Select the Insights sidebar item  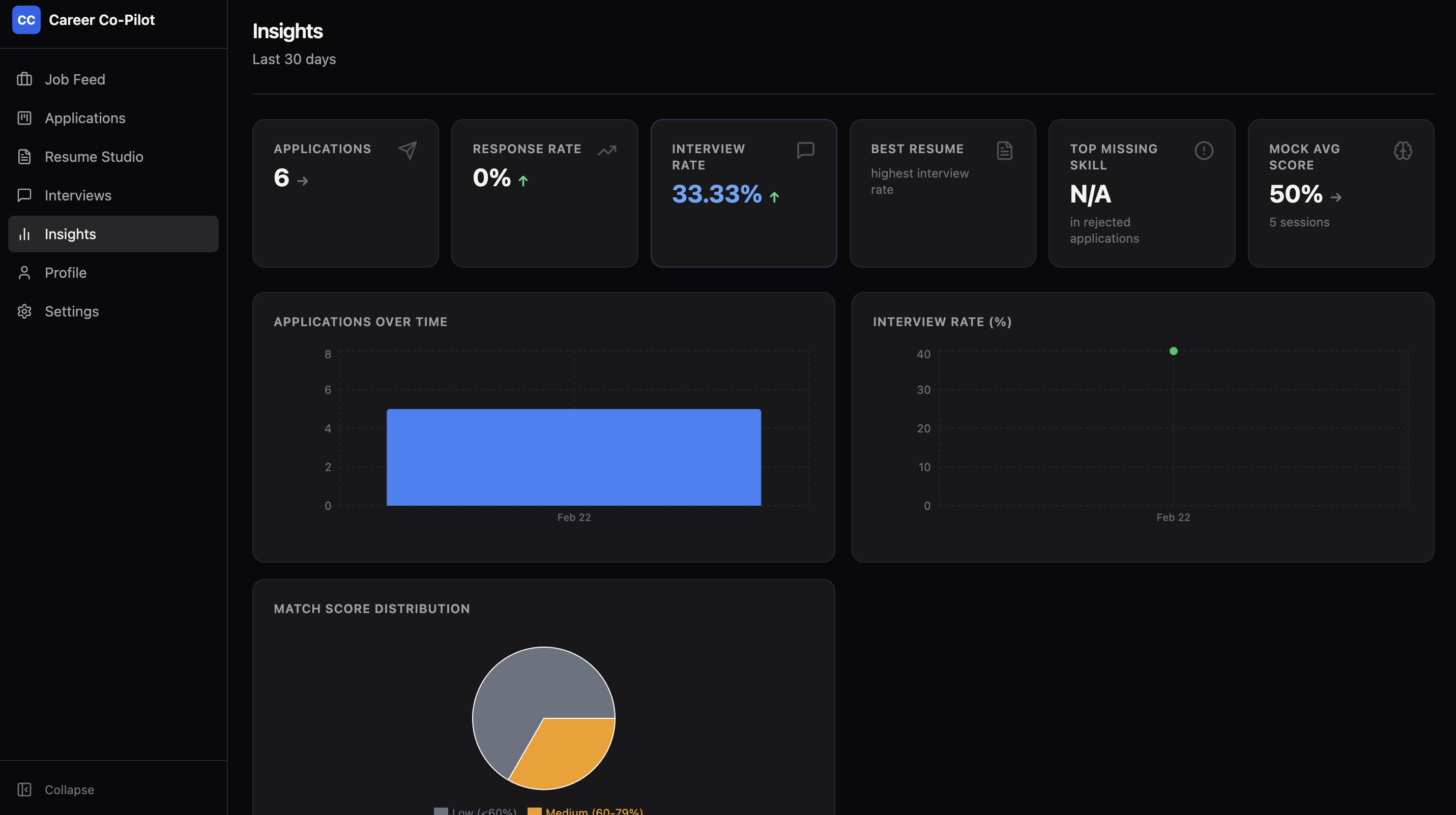pos(70,234)
